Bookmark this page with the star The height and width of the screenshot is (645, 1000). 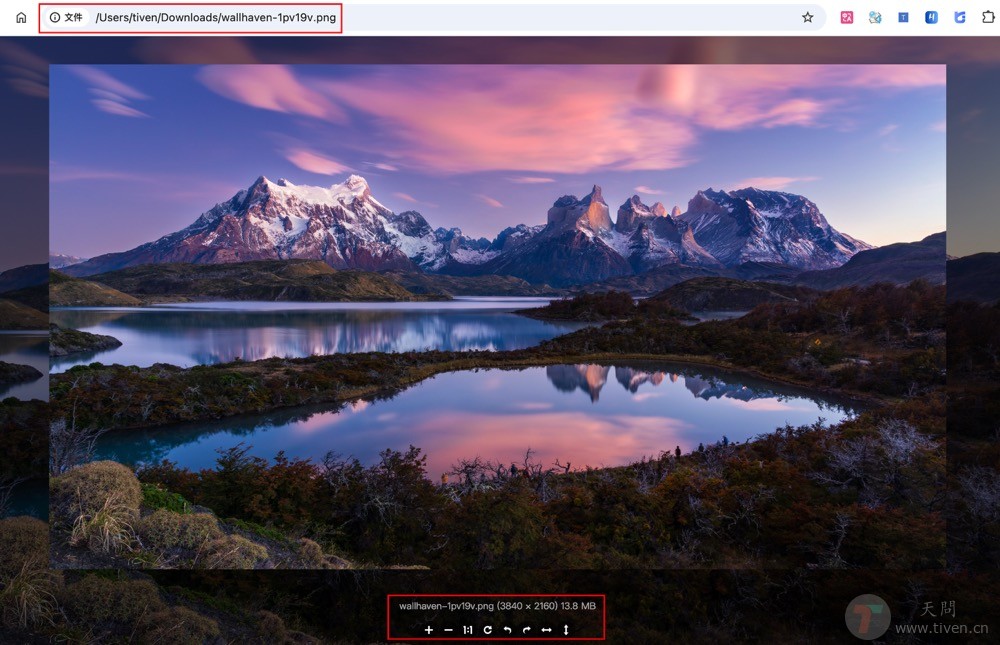pyautogui.click(x=806, y=17)
